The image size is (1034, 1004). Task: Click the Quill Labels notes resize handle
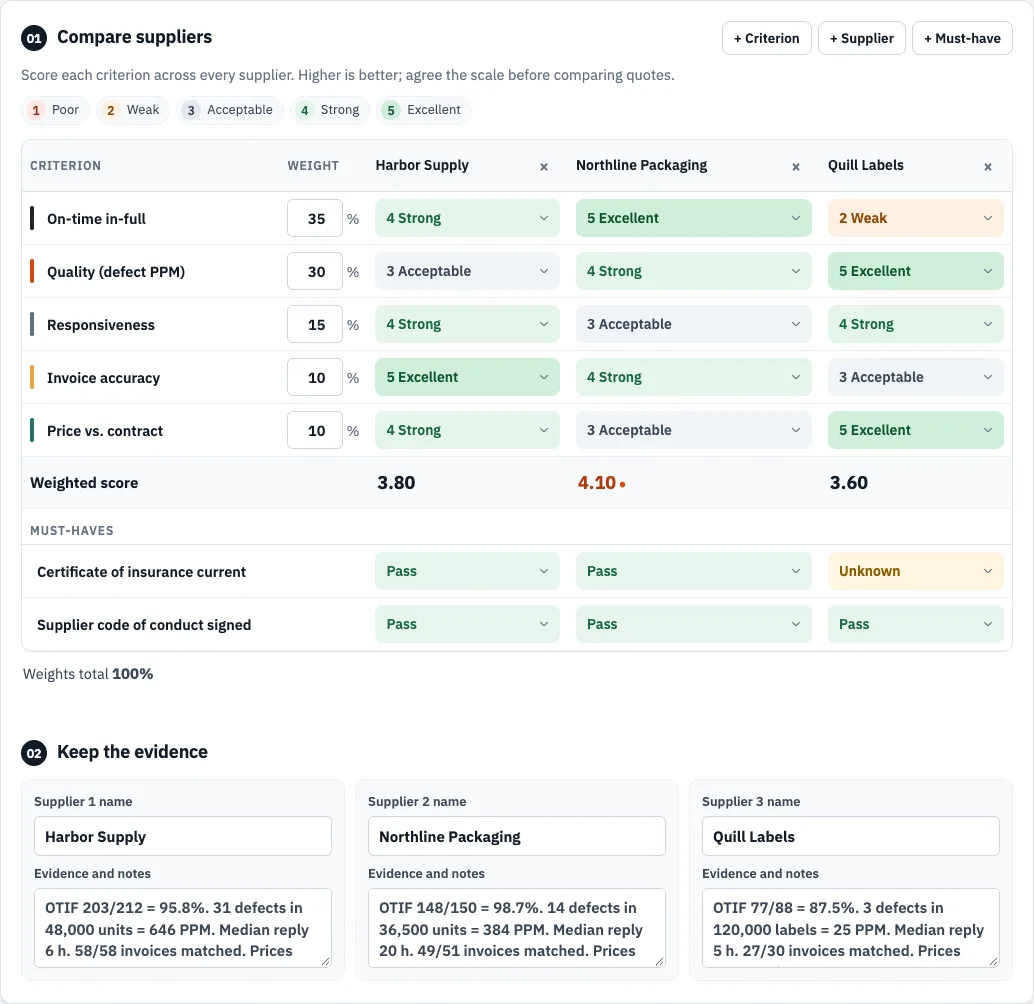tap(994, 962)
